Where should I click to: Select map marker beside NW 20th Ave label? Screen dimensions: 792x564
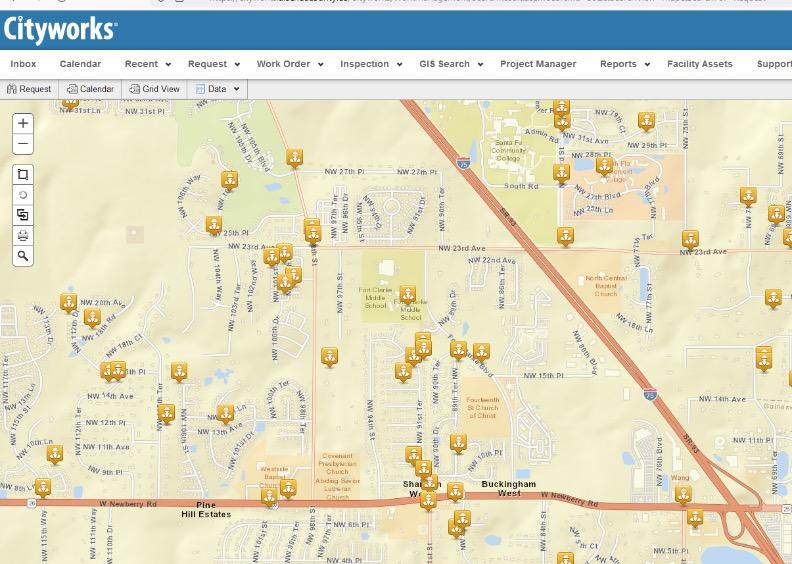pyautogui.click(x=68, y=303)
